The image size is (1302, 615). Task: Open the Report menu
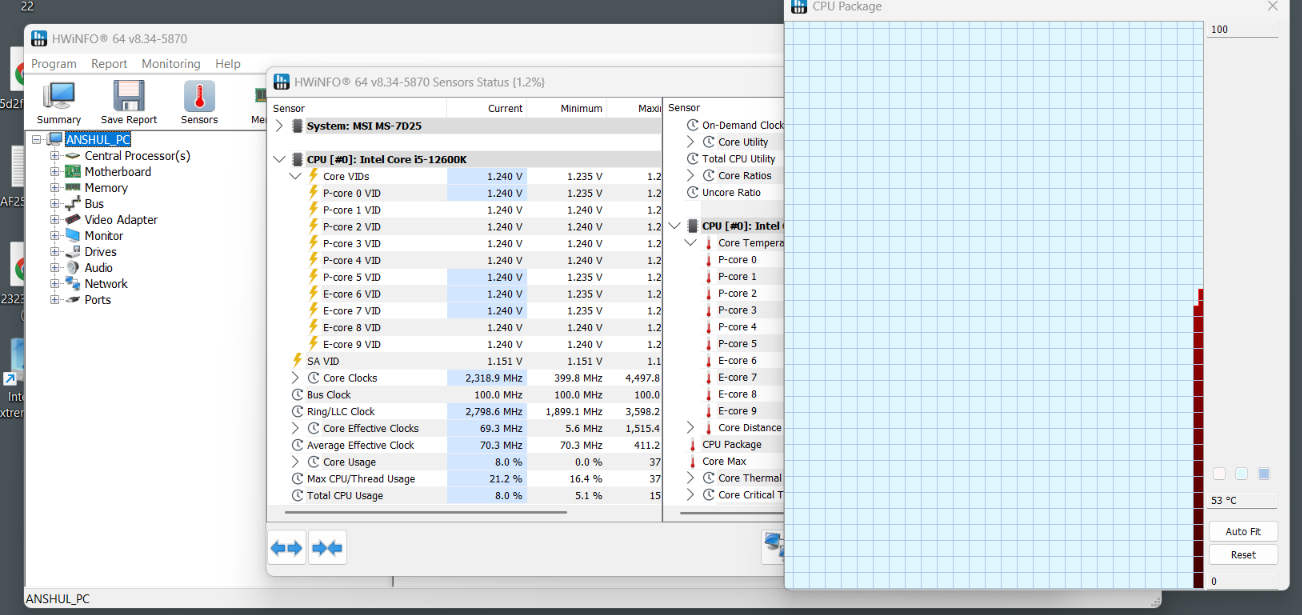click(x=109, y=64)
